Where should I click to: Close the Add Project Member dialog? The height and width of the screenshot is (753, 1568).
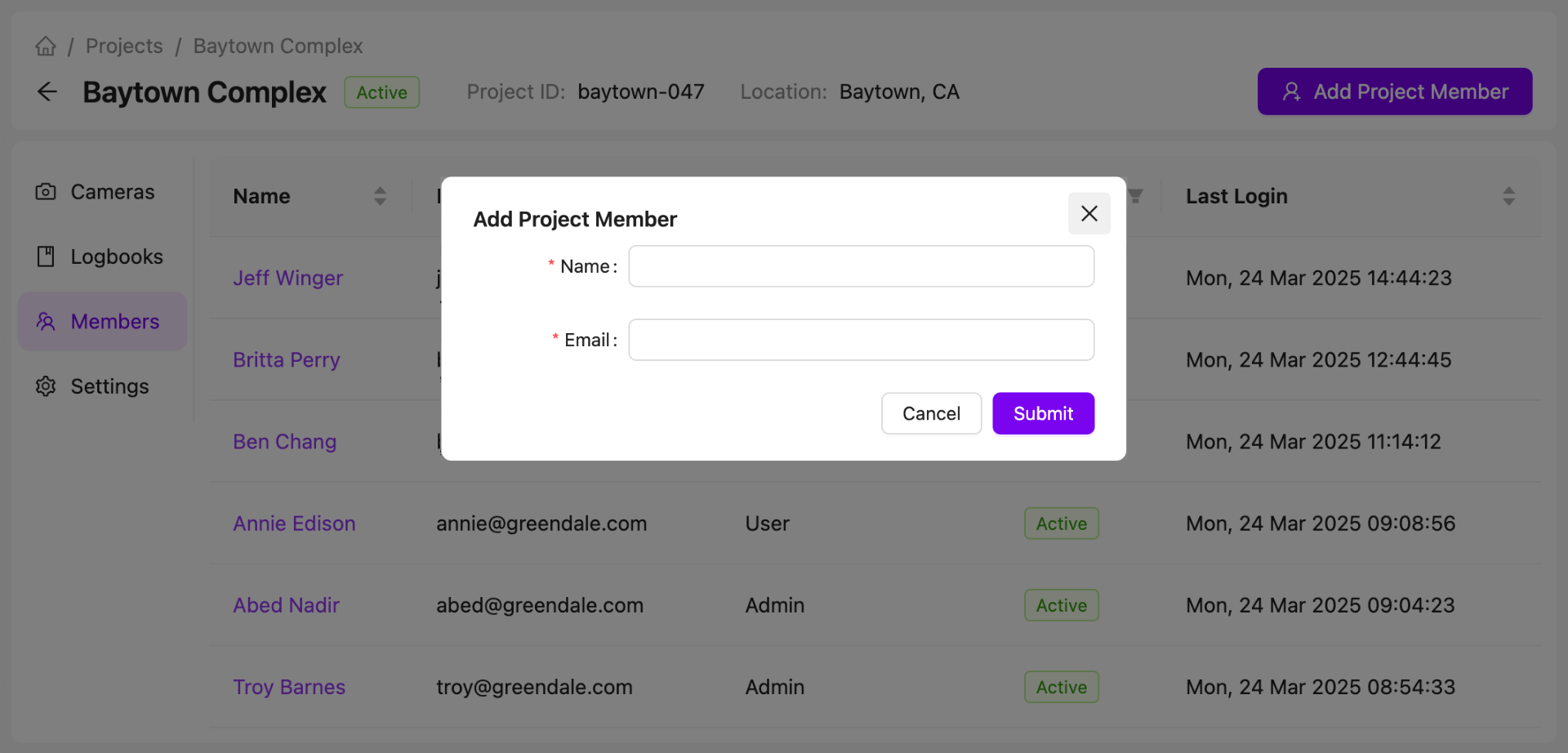(x=1089, y=213)
